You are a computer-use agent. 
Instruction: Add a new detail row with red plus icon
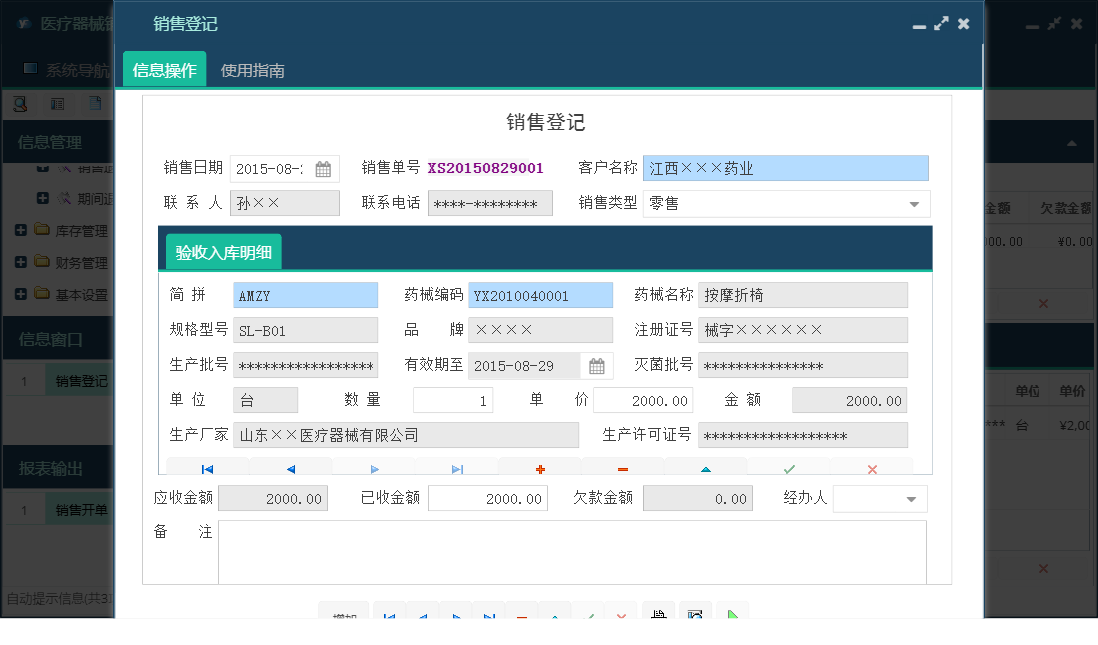click(x=540, y=469)
